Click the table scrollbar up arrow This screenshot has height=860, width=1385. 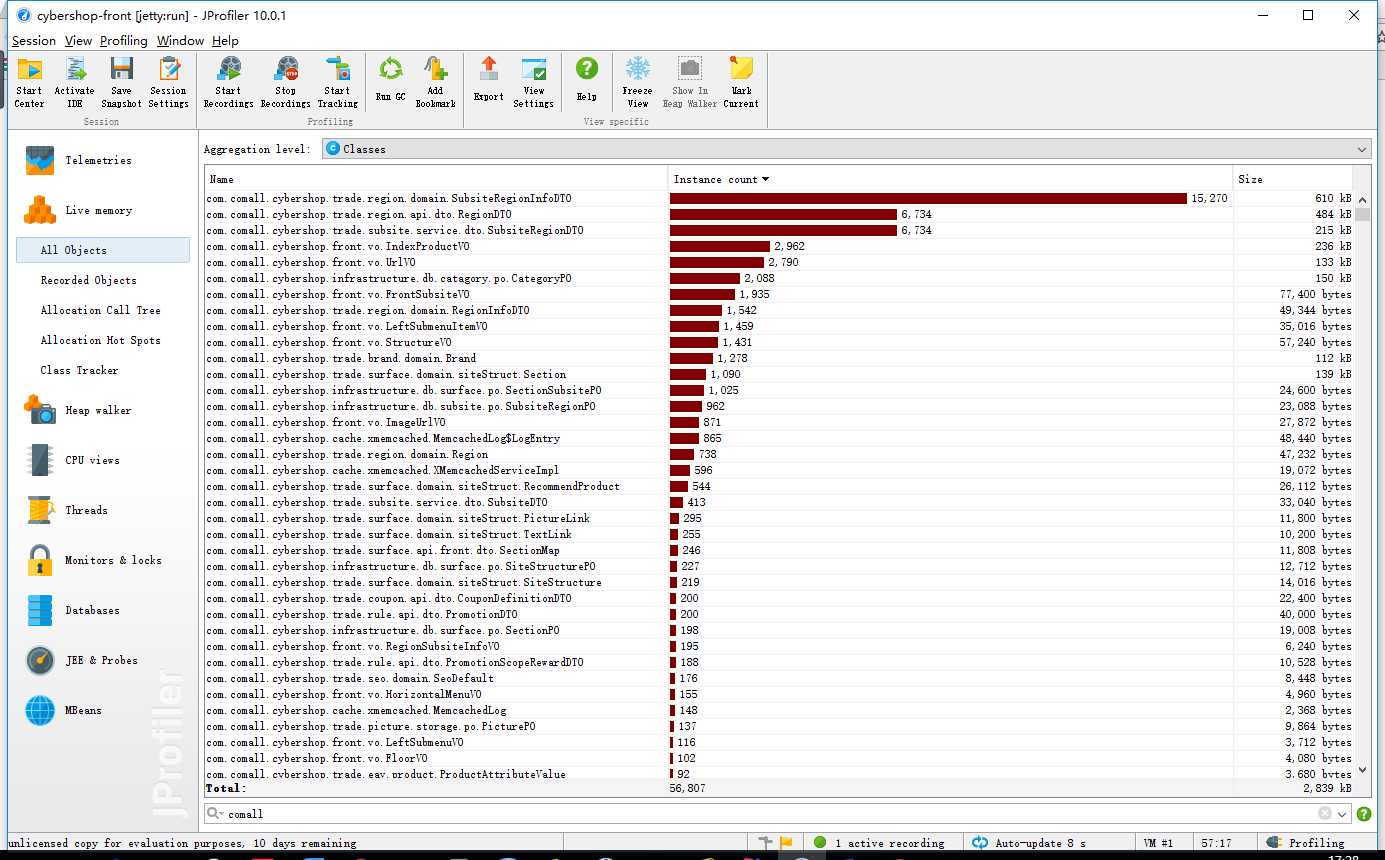[x=1362, y=198]
